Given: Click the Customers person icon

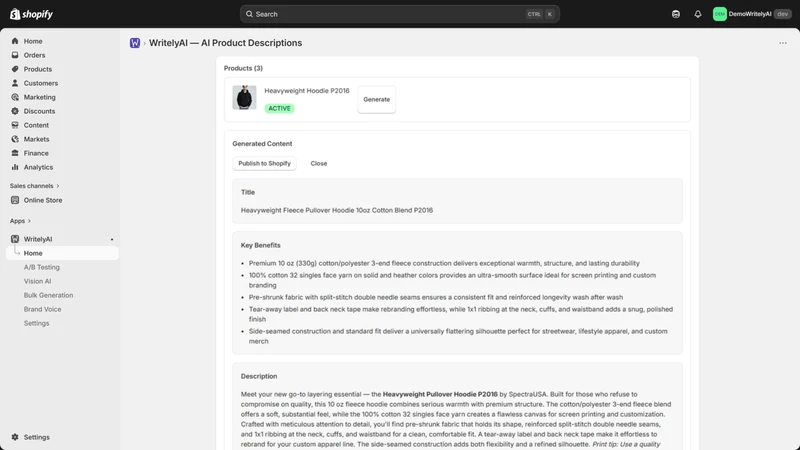Looking at the screenshot, I should [15, 83].
